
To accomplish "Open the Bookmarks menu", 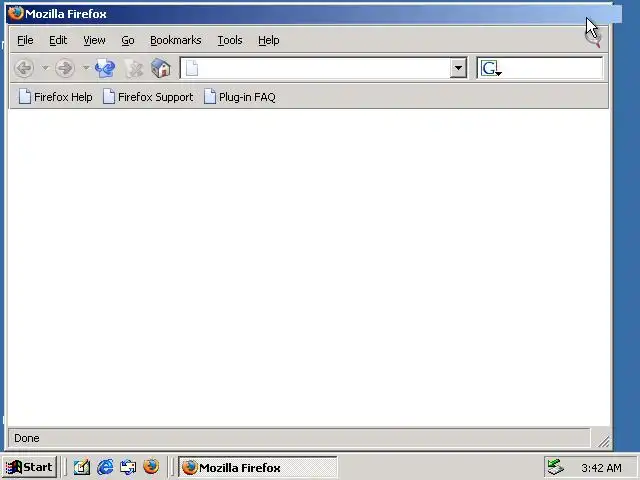I will coord(176,40).
